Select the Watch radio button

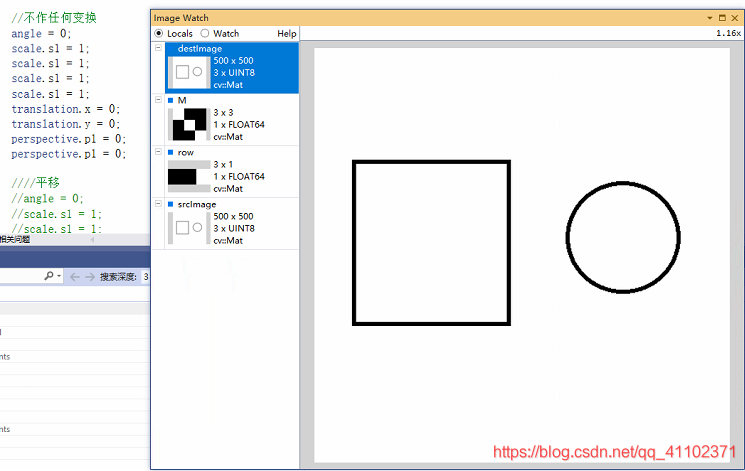(x=205, y=33)
